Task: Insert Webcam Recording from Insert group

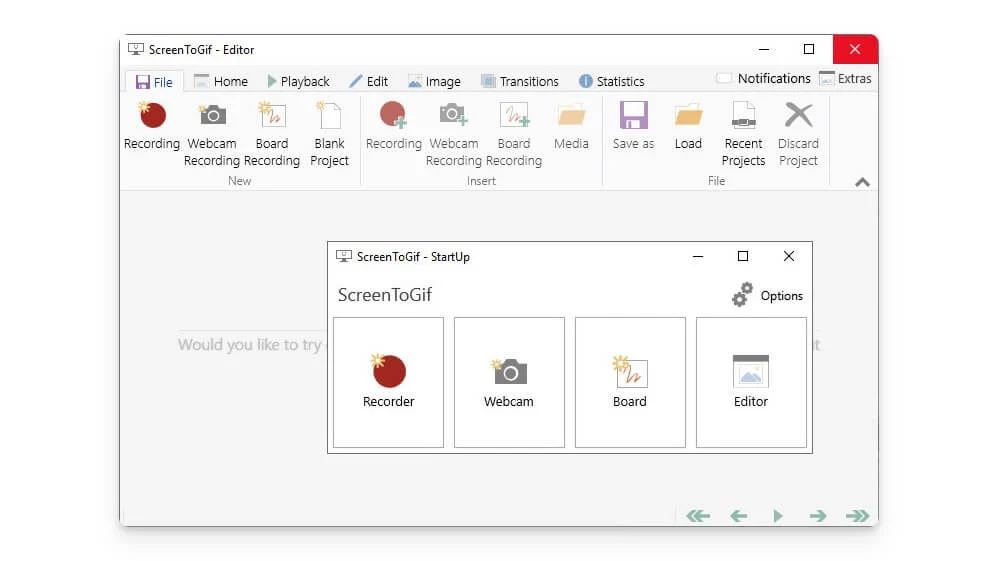Action: (454, 134)
